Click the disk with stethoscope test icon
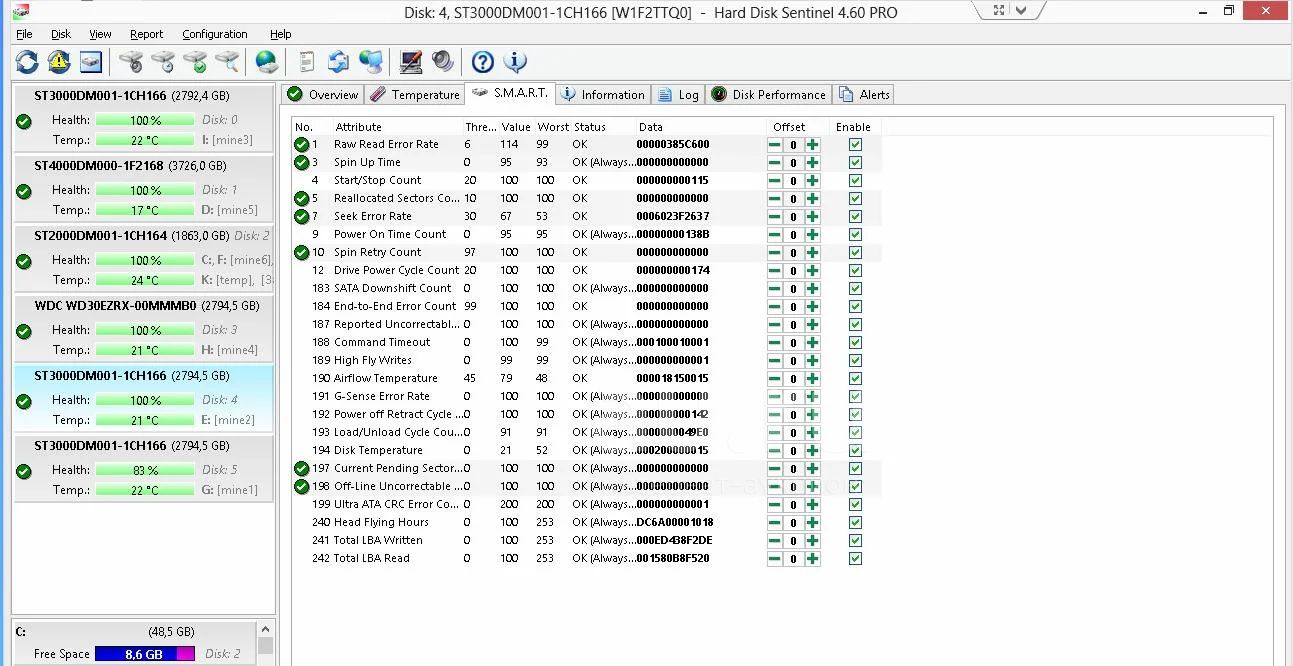This screenshot has height=666, width=1293. coord(131,62)
